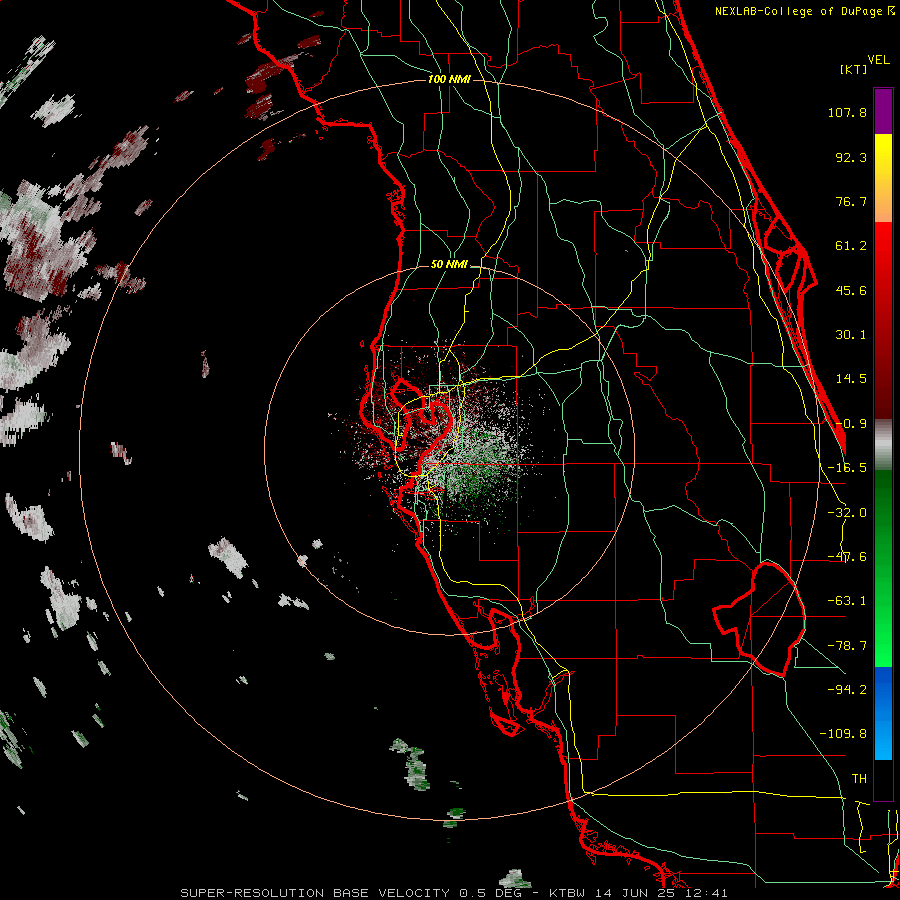Image resolution: width=900 pixels, height=900 pixels.
Task: Click the 12:41 timestamp
Action: tap(704, 893)
